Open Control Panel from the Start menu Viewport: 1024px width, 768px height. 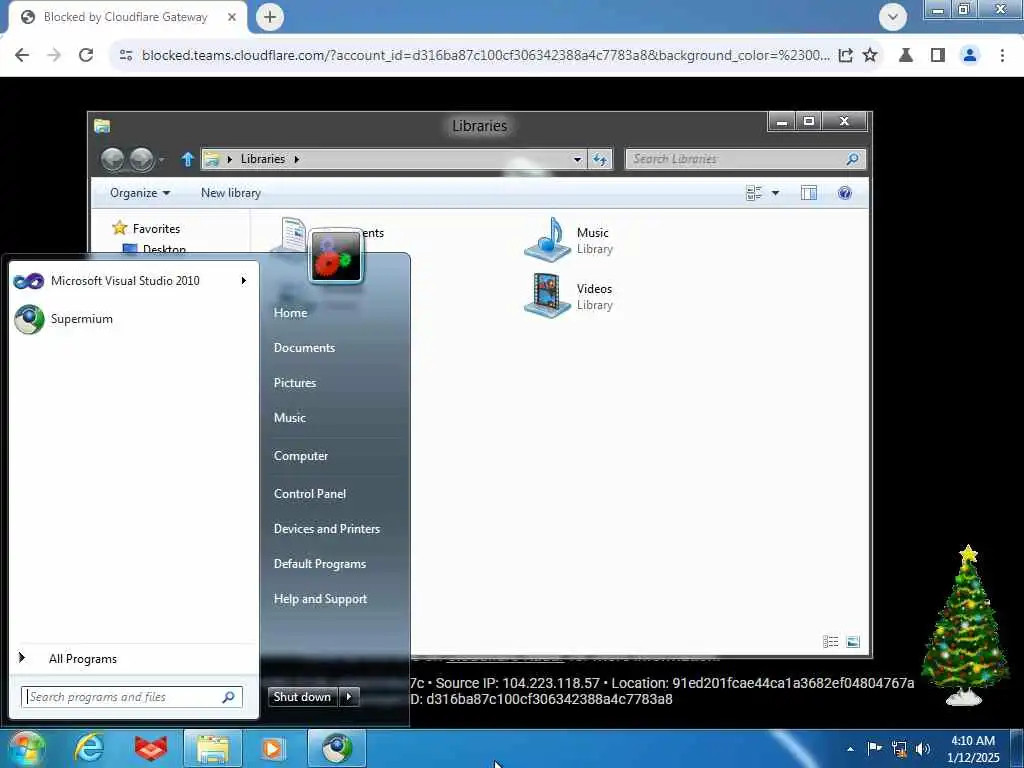pyautogui.click(x=310, y=494)
